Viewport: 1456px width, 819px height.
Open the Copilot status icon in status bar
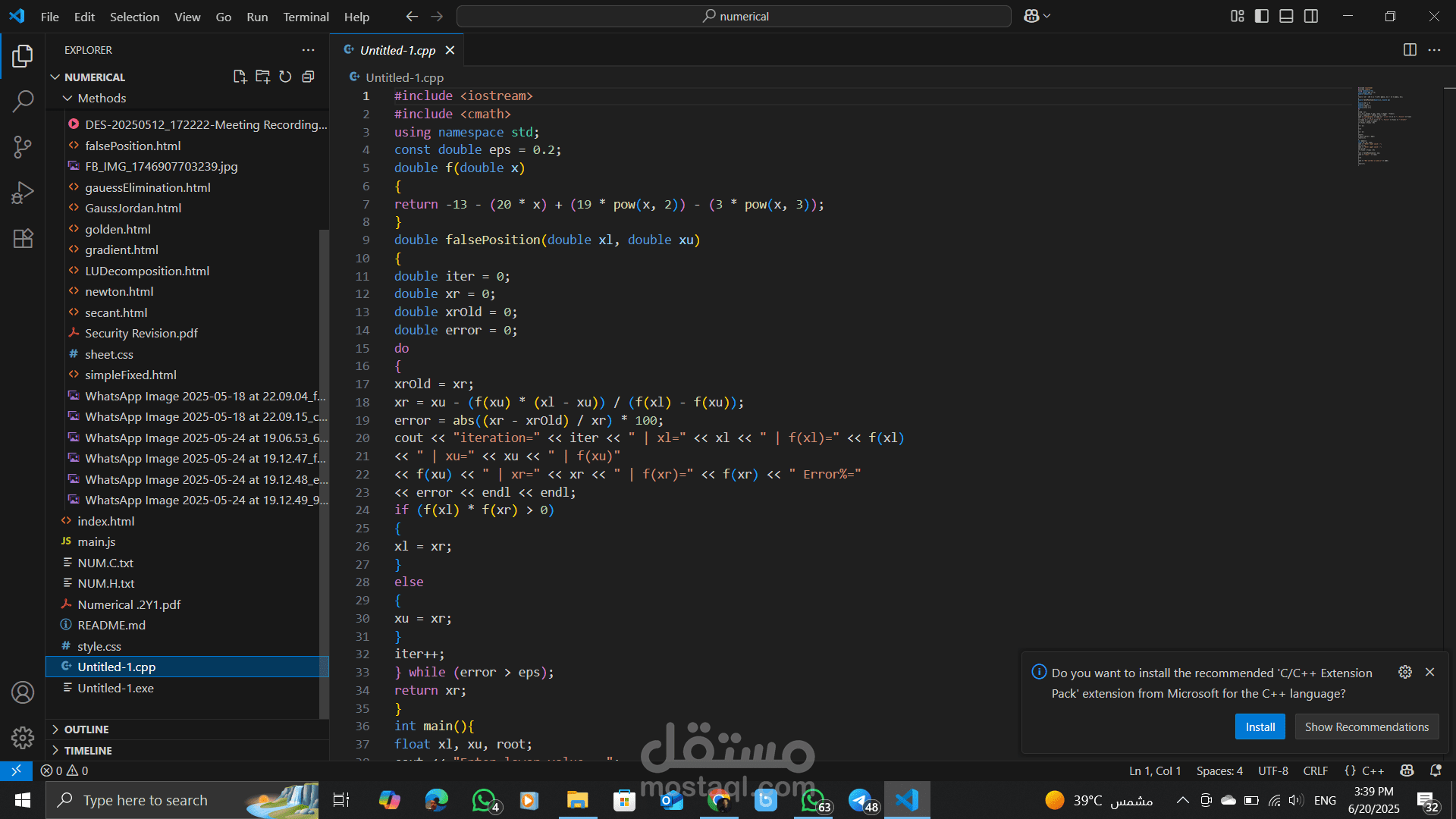point(1407,770)
